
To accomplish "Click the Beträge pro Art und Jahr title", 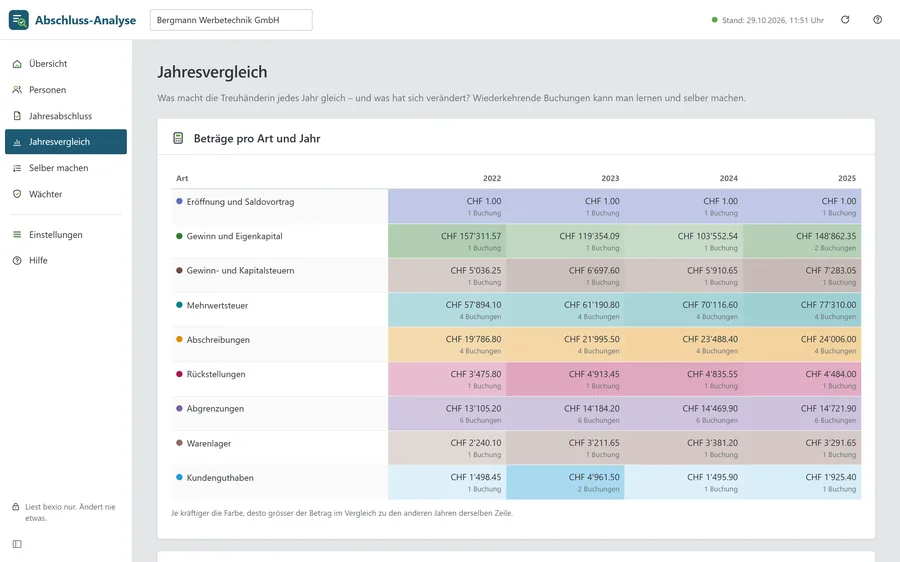I will pyautogui.click(x=257, y=138).
